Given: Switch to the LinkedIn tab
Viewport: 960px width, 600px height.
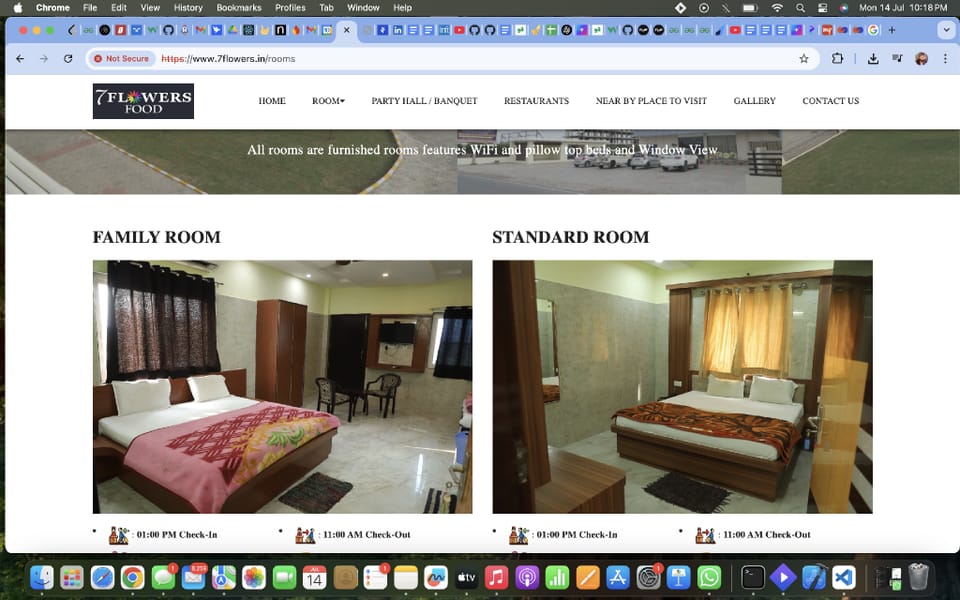Looking at the screenshot, I should [x=398, y=30].
